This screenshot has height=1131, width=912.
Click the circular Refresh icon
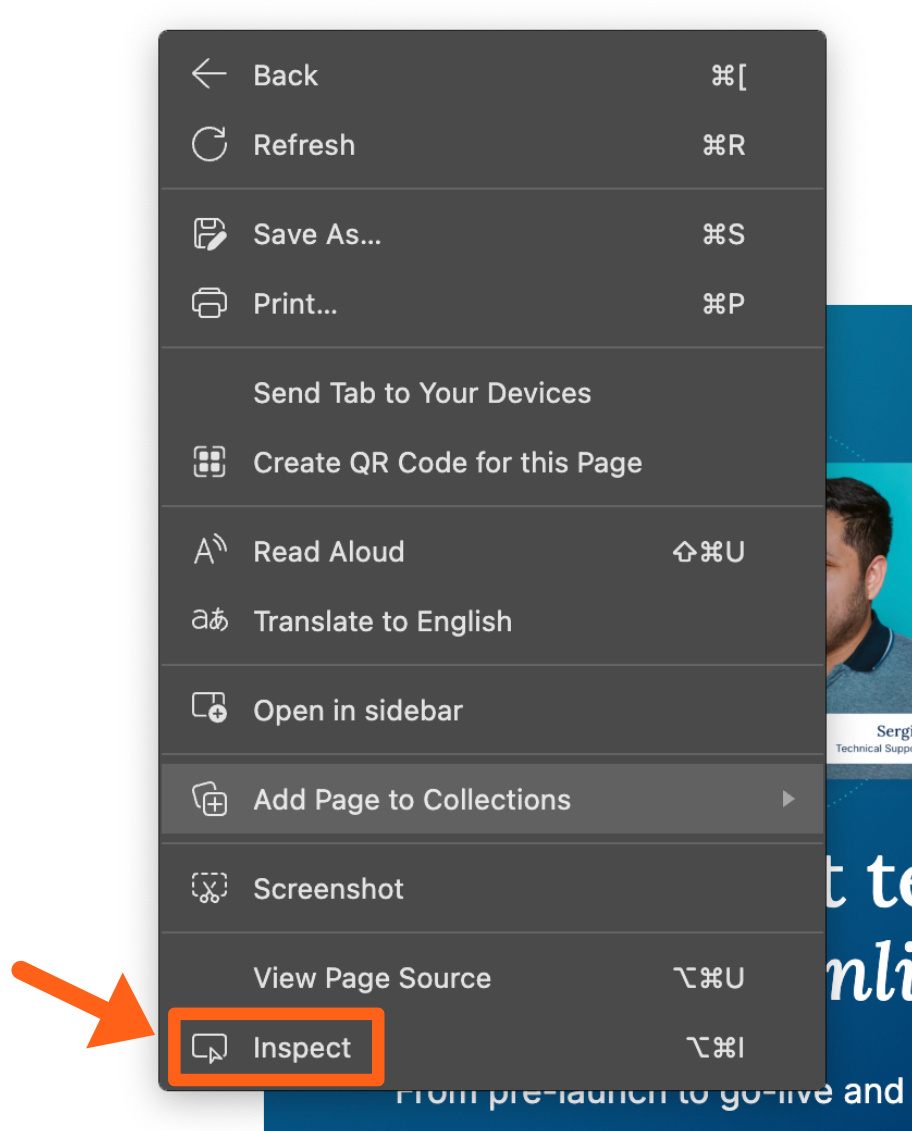click(x=209, y=145)
